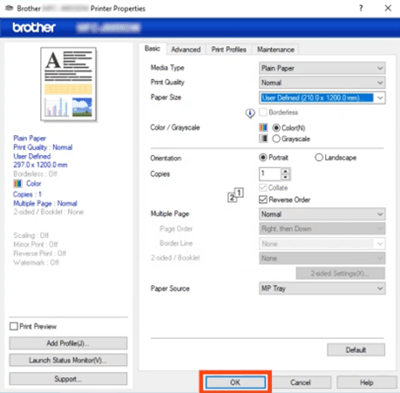Select the Grayscale radio button

point(276,139)
